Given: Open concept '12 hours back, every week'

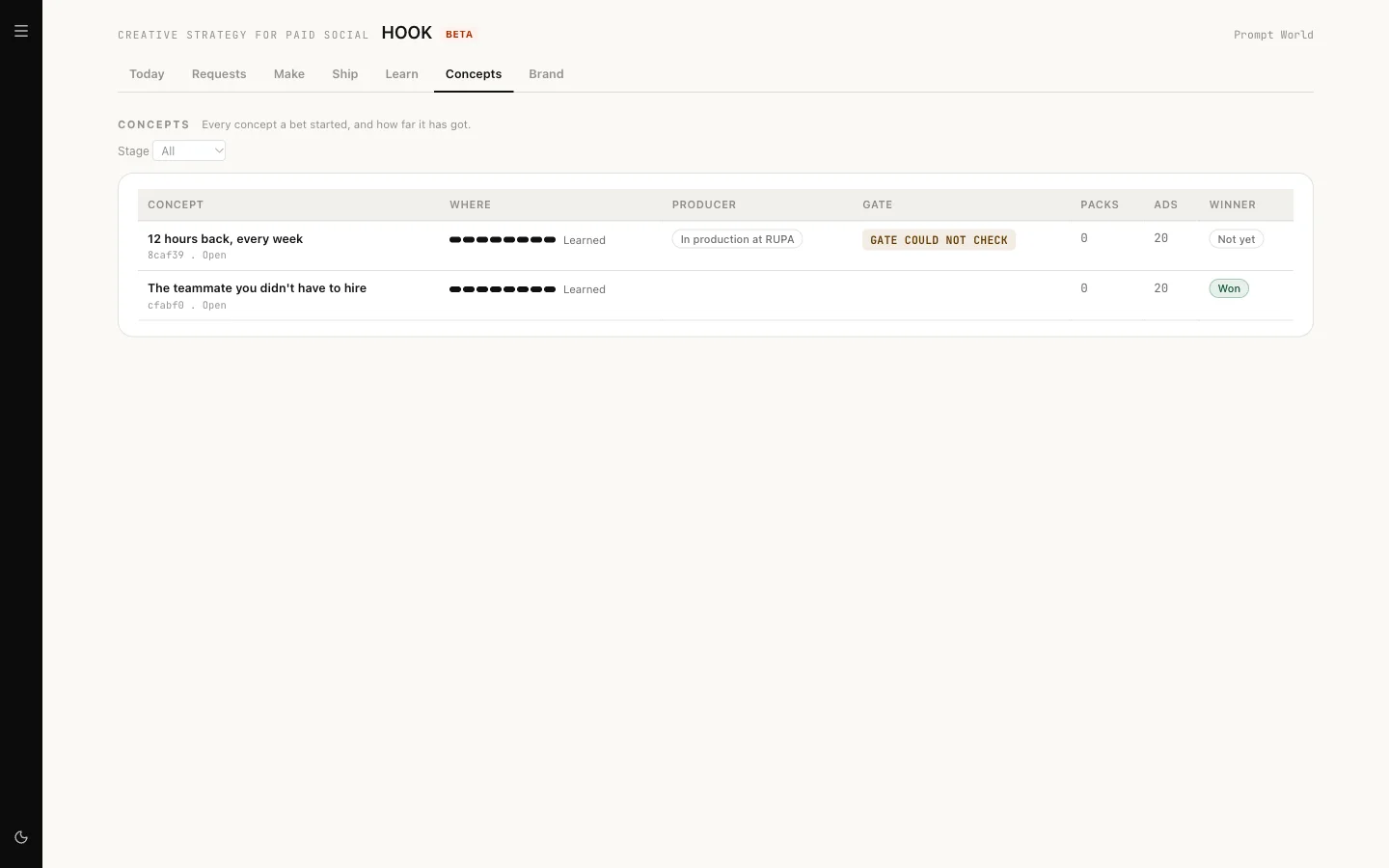Looking at the screenshot, I should [225, 238].
